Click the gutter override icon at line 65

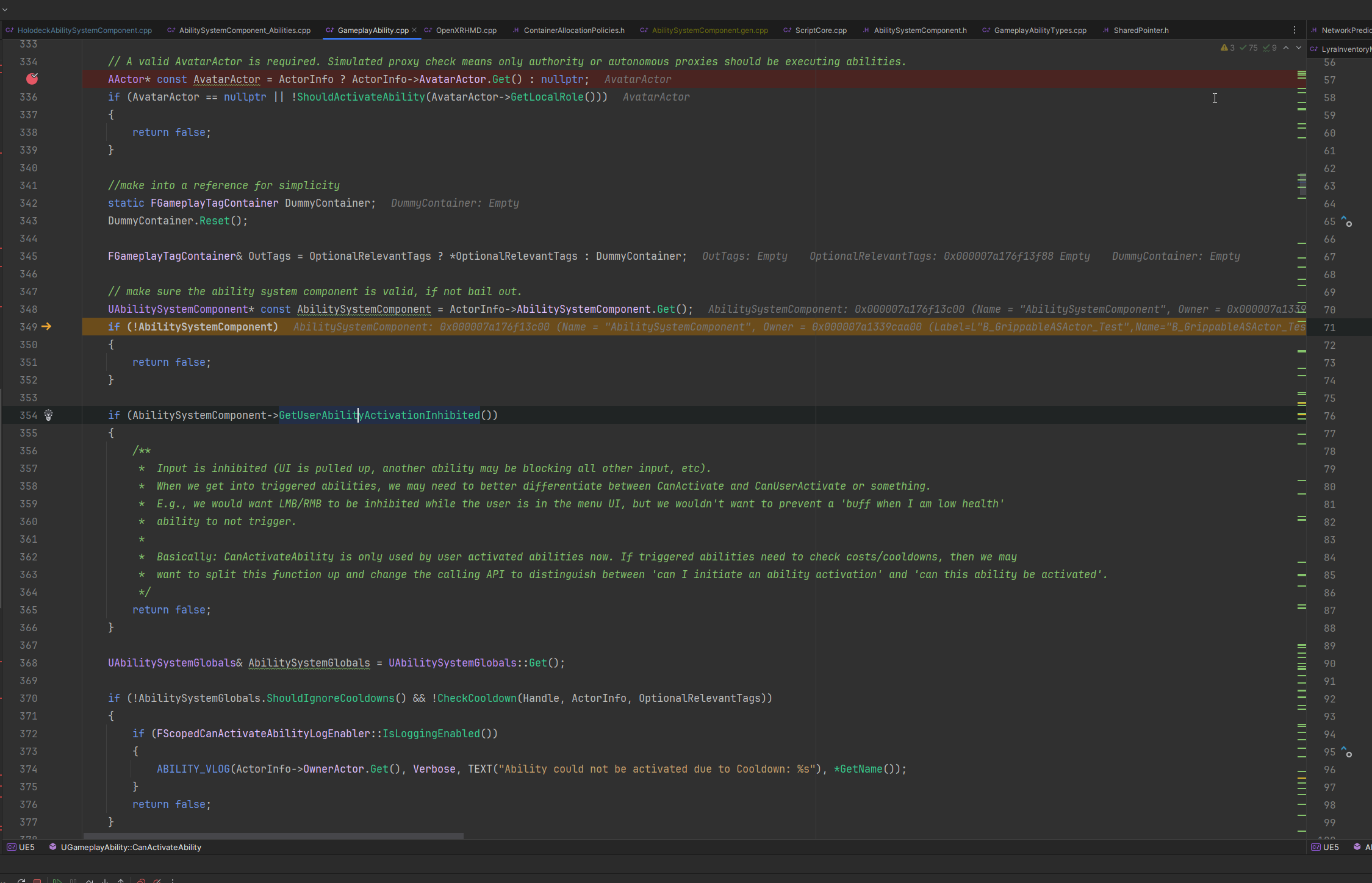coord(1346,221)
